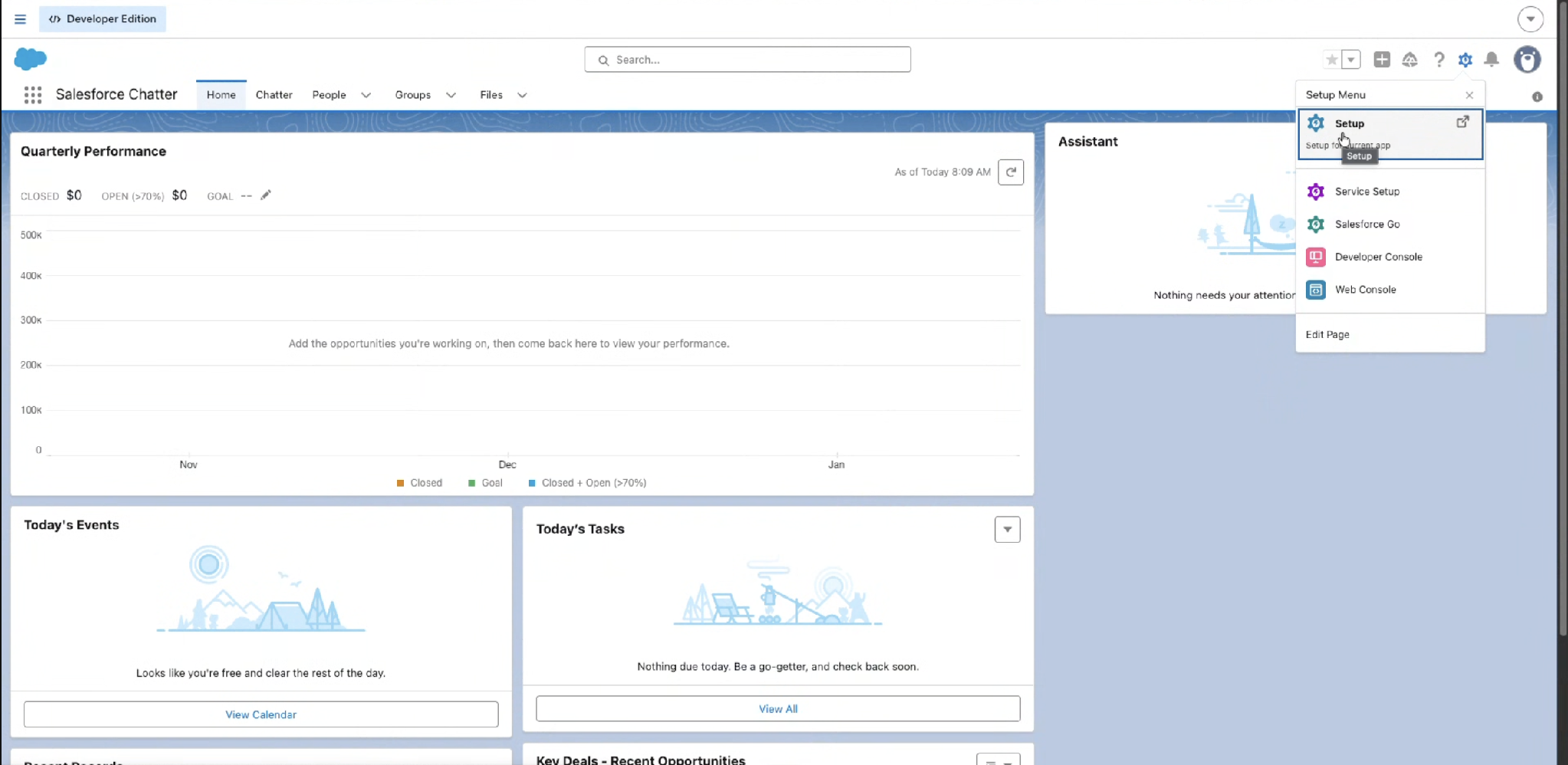Screen dimensions: 1568x765
Task: Switch to the Home tab
Action: coord(221,95)
